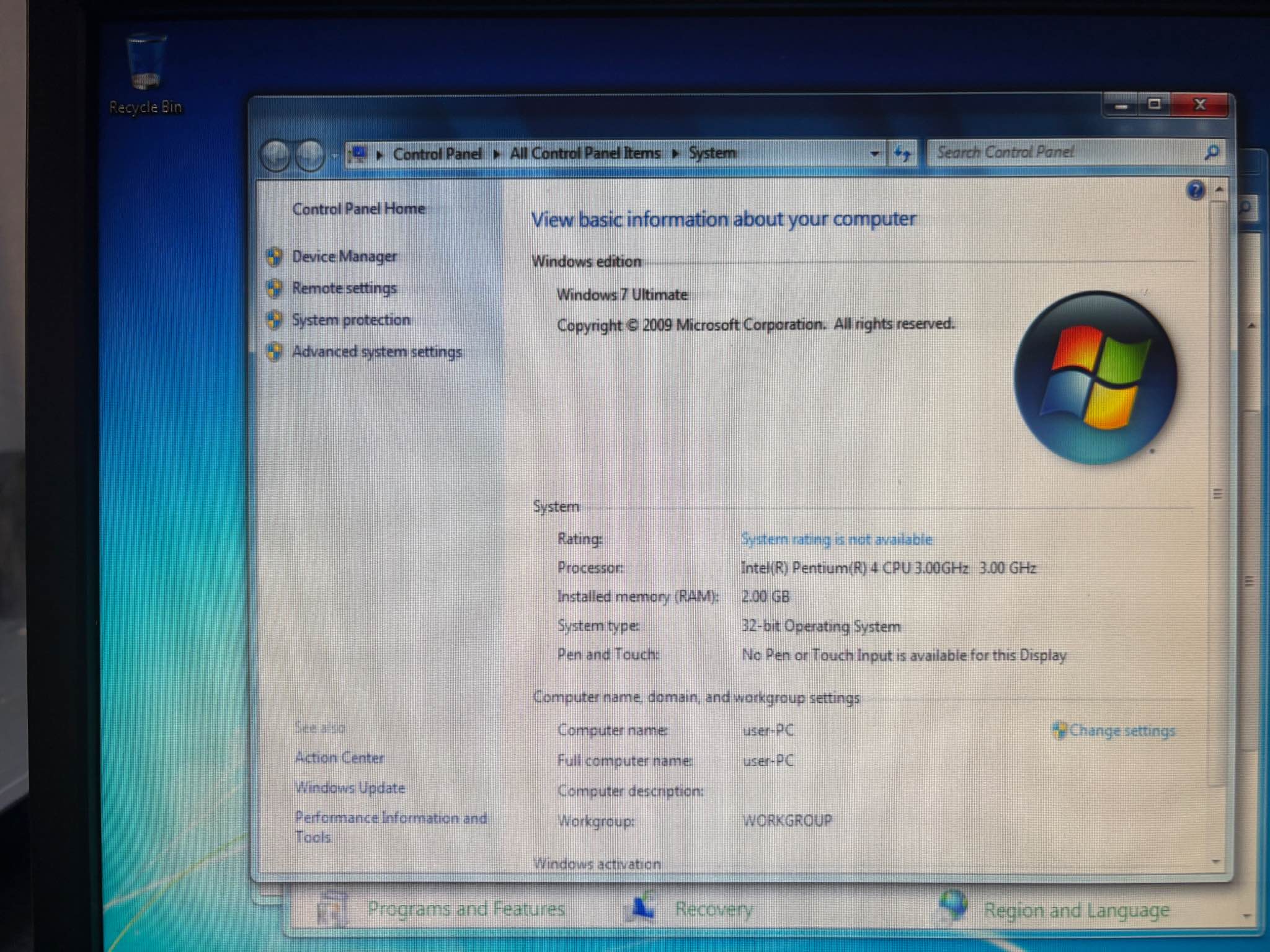Click System rating is not available link
1270x952 pixels.
point(837,540)
